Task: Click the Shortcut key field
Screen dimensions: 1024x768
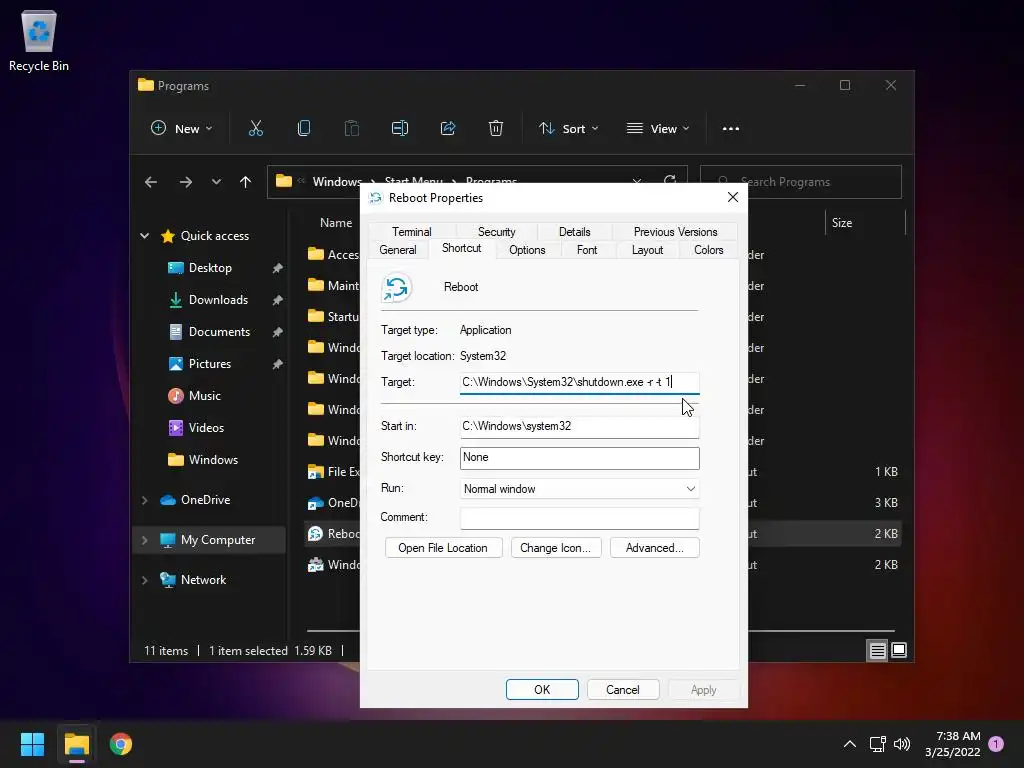Action: coord(579,458)
